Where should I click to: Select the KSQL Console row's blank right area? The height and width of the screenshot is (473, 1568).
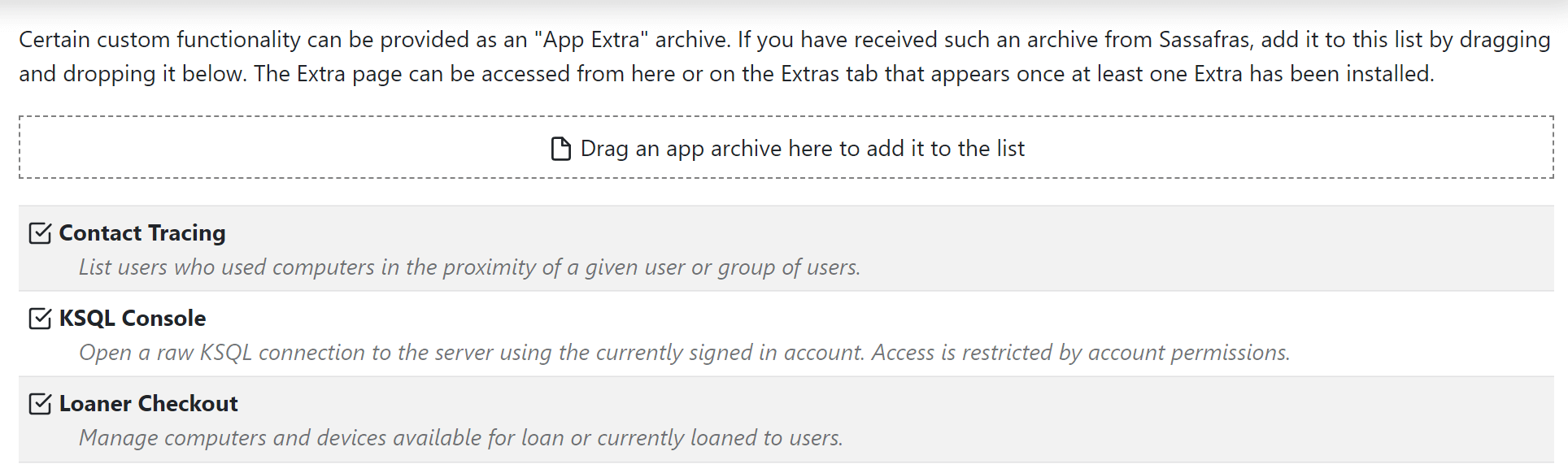coord(1423,325)
